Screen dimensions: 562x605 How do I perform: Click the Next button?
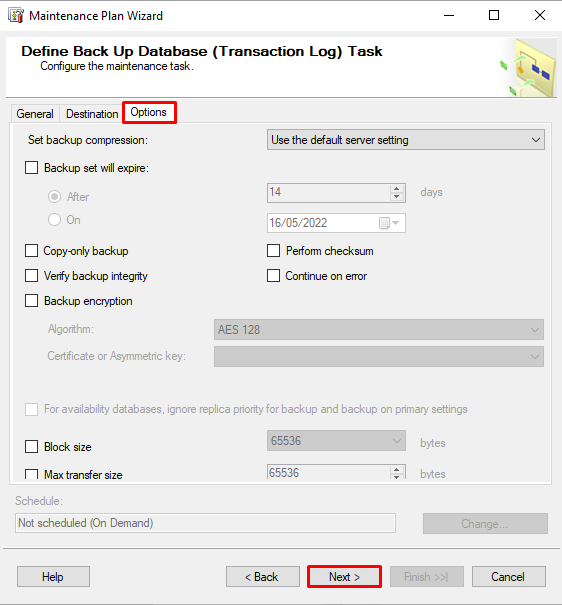[x=344, y=577]
